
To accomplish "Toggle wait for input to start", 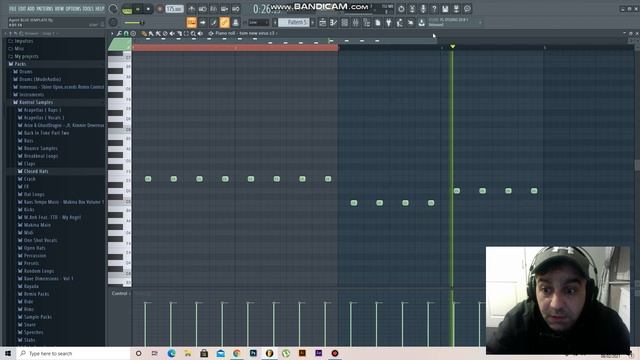I will pos(202,9).
